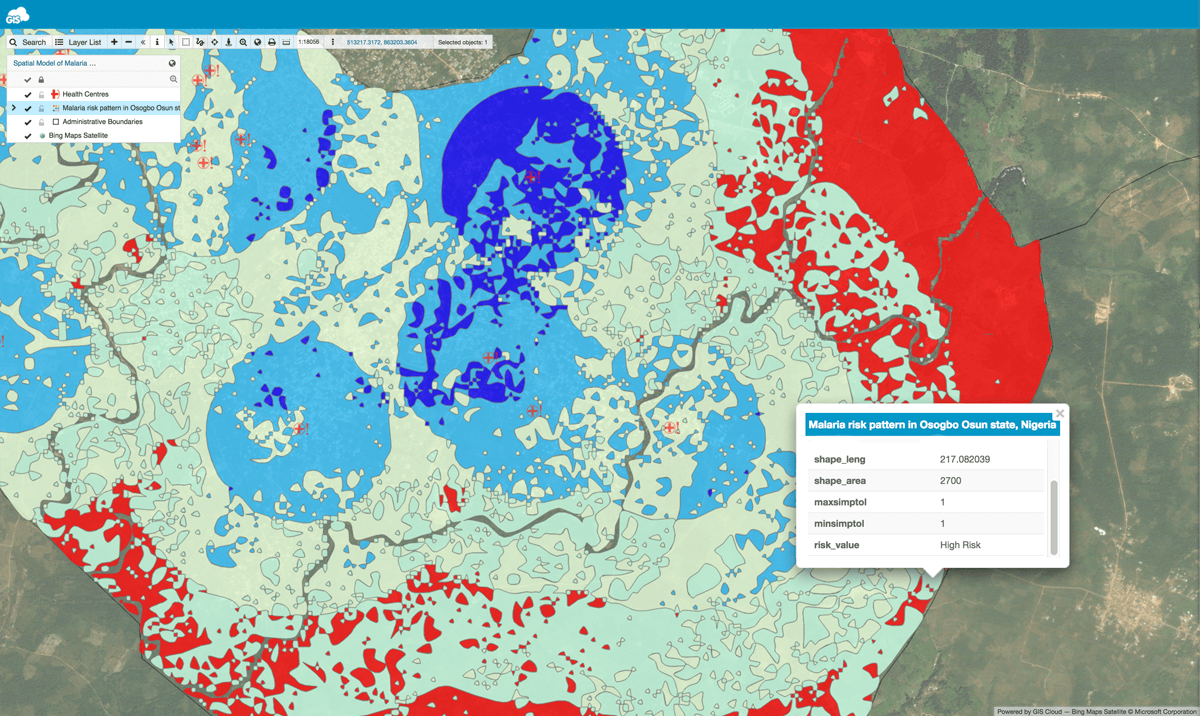This screenshot has width=1200, height=716.
Task: Collapse the toolbar with the chevron icon
Action: 143,42
